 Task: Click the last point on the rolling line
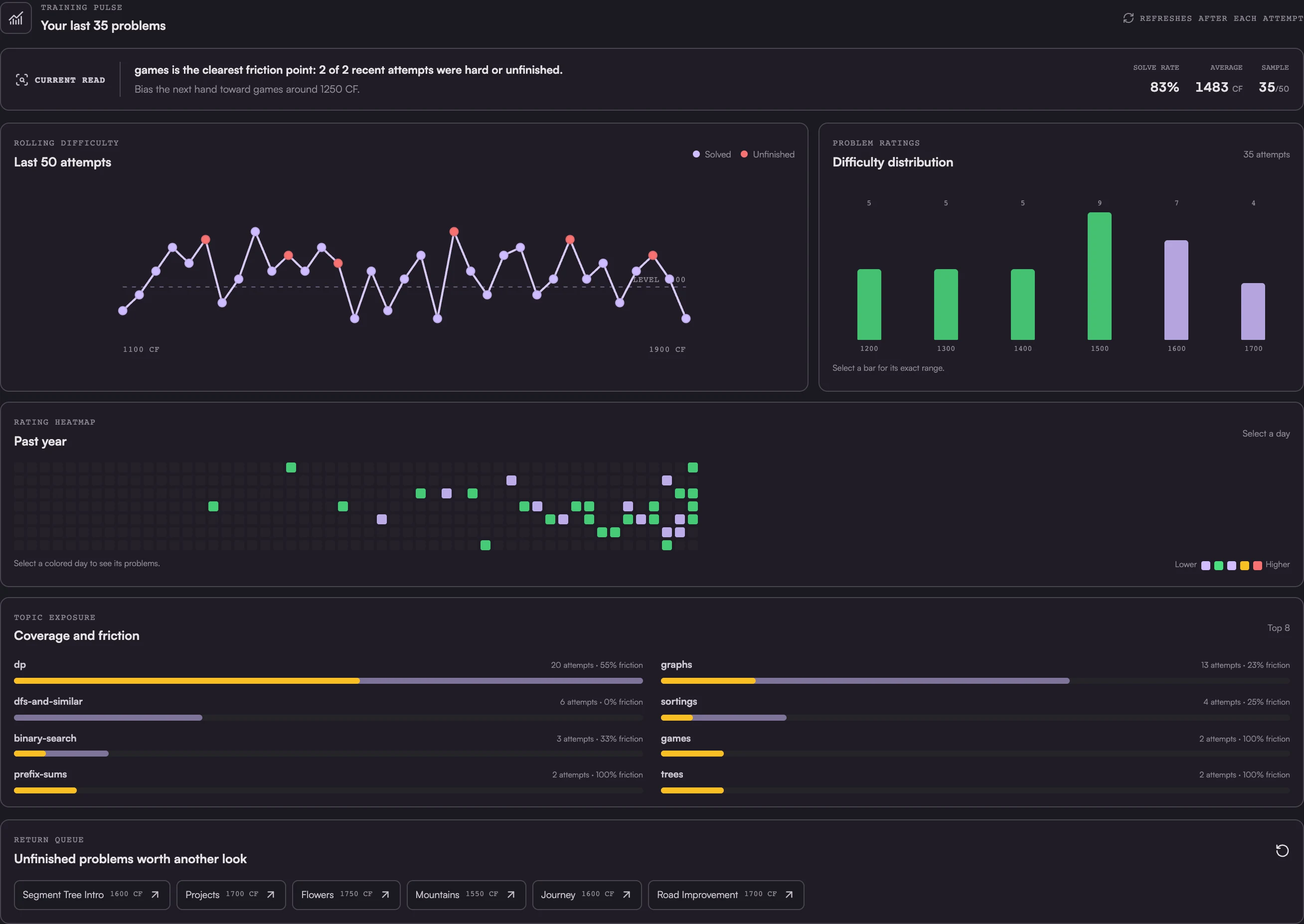[x=686, y=318]
